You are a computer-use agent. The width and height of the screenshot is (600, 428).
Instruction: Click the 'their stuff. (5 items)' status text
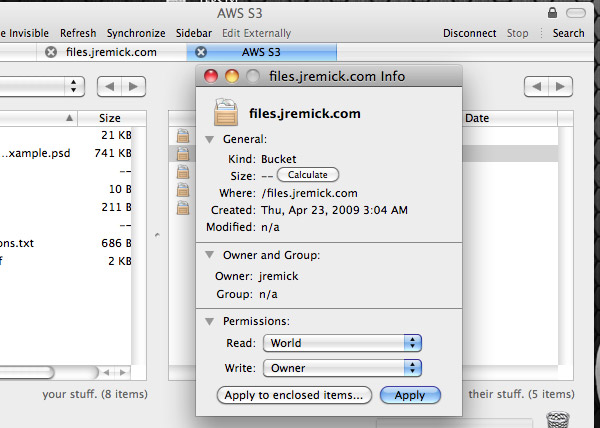[521, 394]
